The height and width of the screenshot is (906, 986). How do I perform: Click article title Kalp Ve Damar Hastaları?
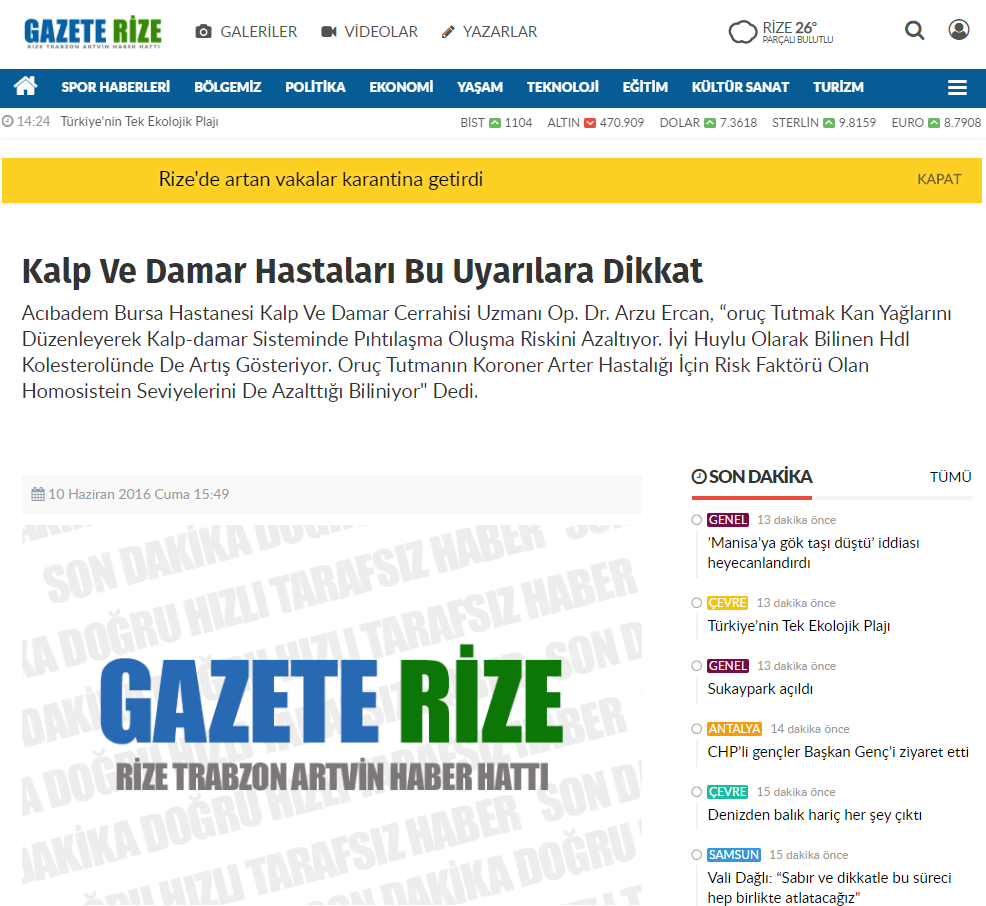coord(362,271)
